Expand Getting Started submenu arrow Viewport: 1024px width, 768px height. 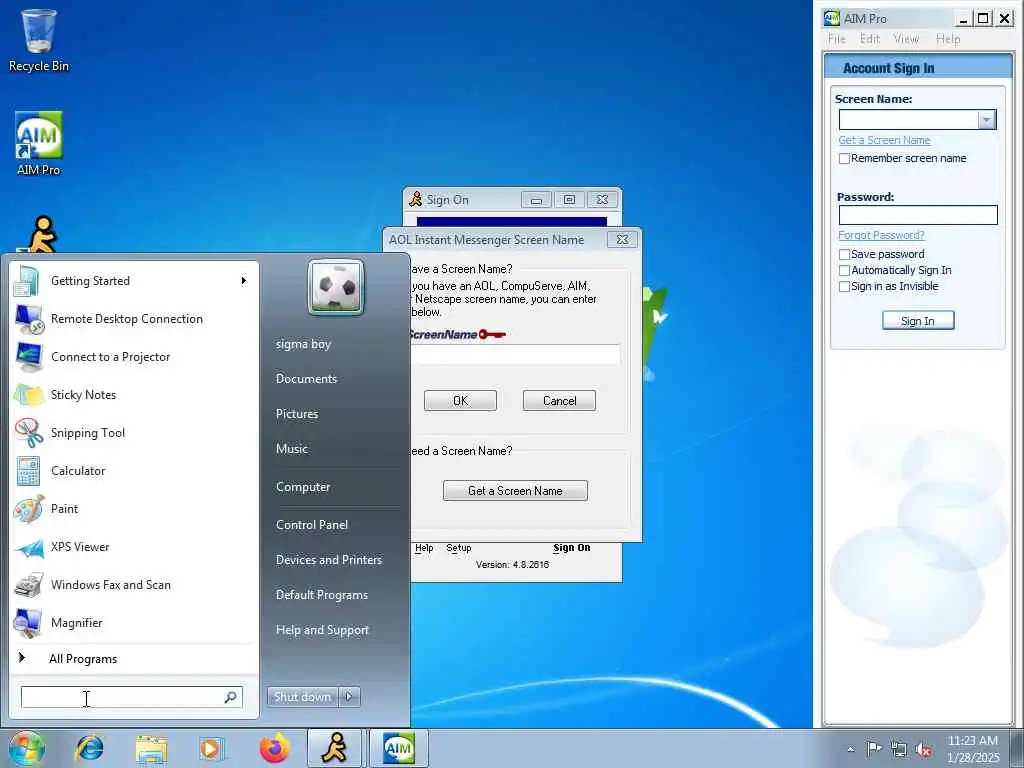[244, 281]
